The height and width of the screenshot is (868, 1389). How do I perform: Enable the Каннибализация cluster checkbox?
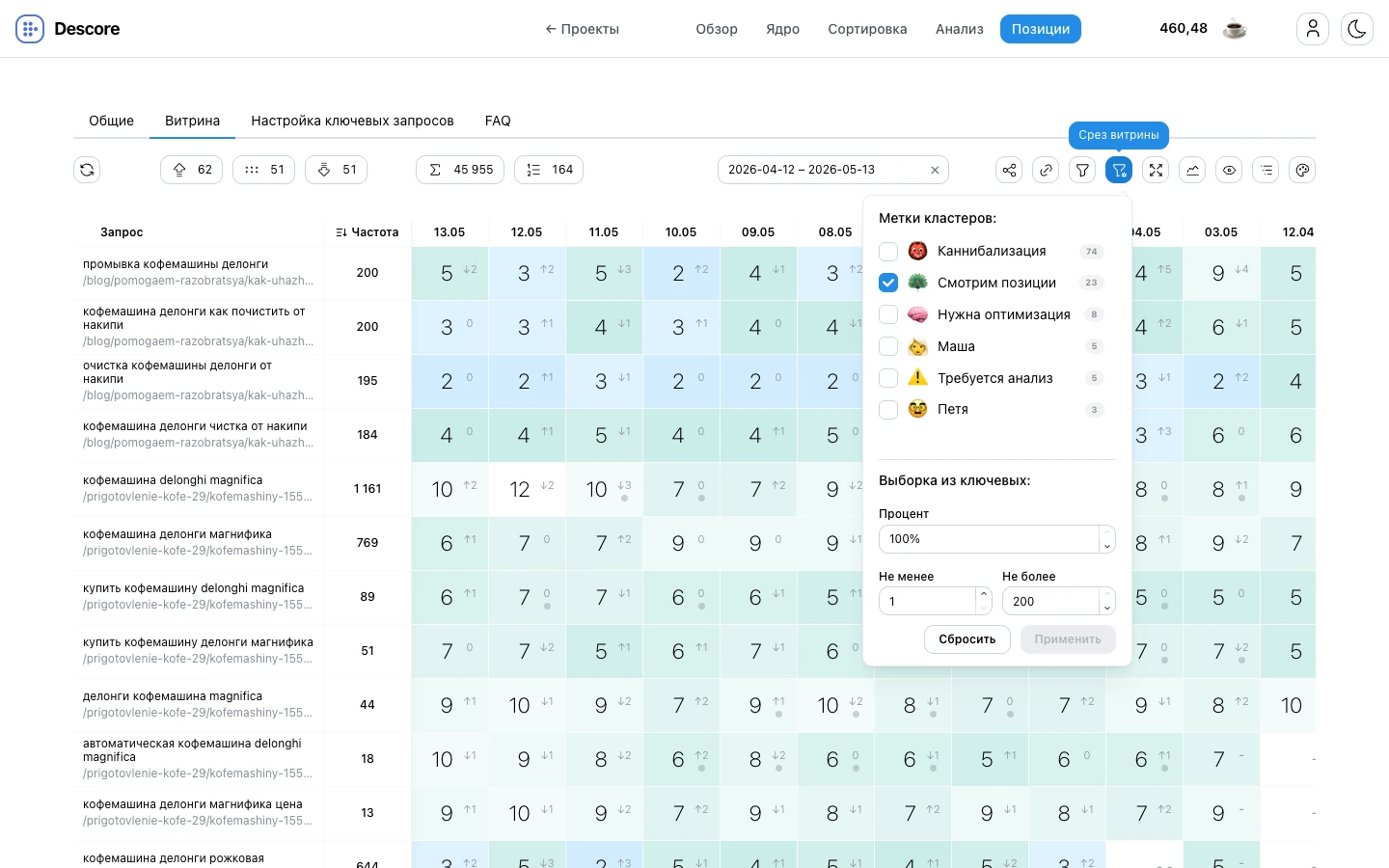click(x=888, y=251)
